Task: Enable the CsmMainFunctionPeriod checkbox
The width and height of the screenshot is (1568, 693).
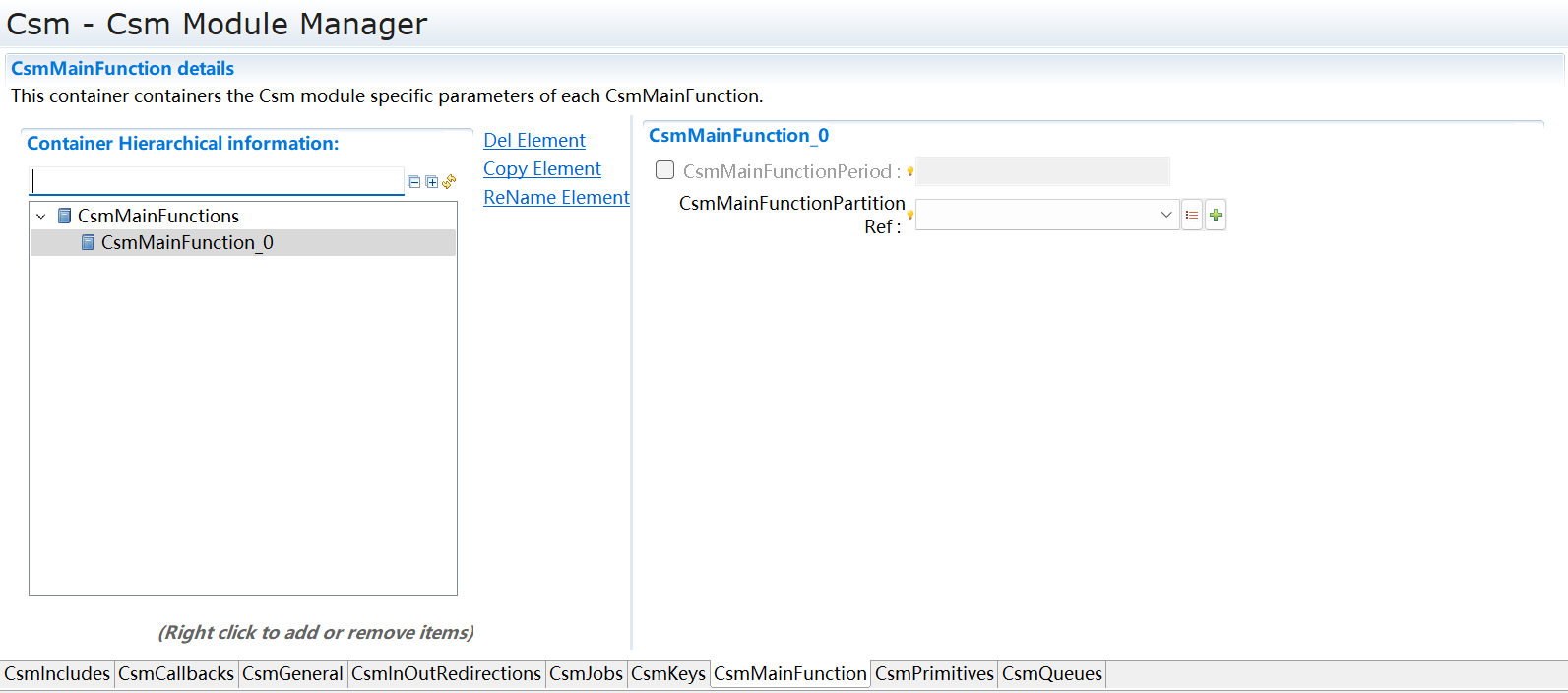Action: [x=665, y=170]
